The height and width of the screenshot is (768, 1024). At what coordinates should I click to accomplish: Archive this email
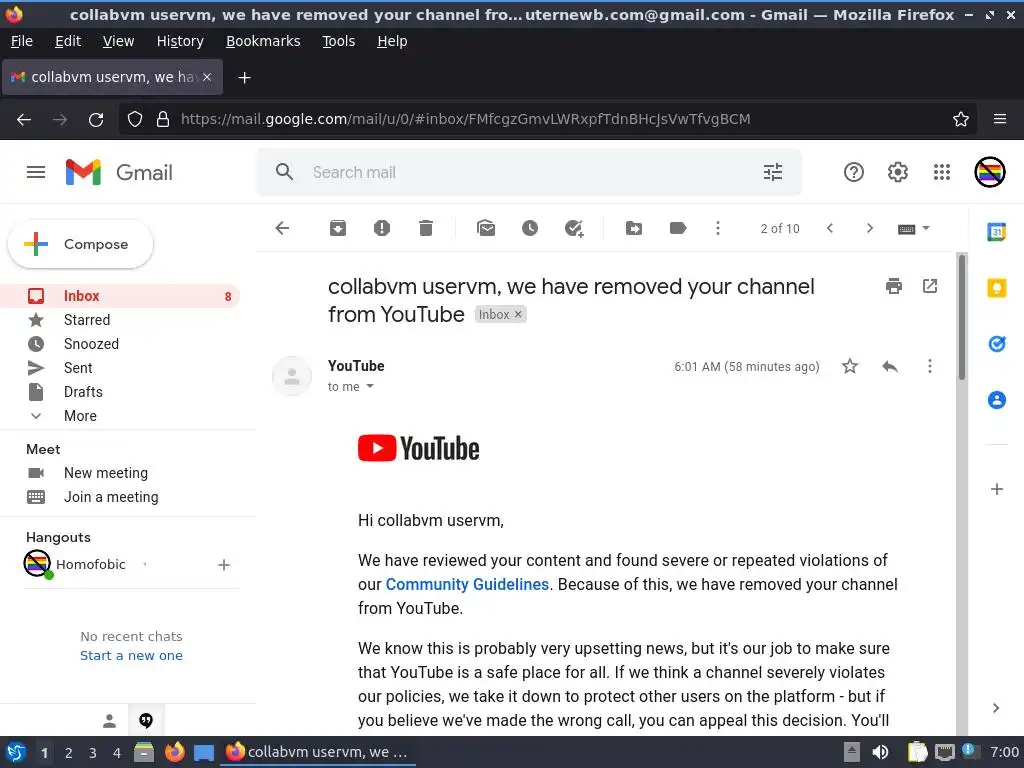coord(338,228)
